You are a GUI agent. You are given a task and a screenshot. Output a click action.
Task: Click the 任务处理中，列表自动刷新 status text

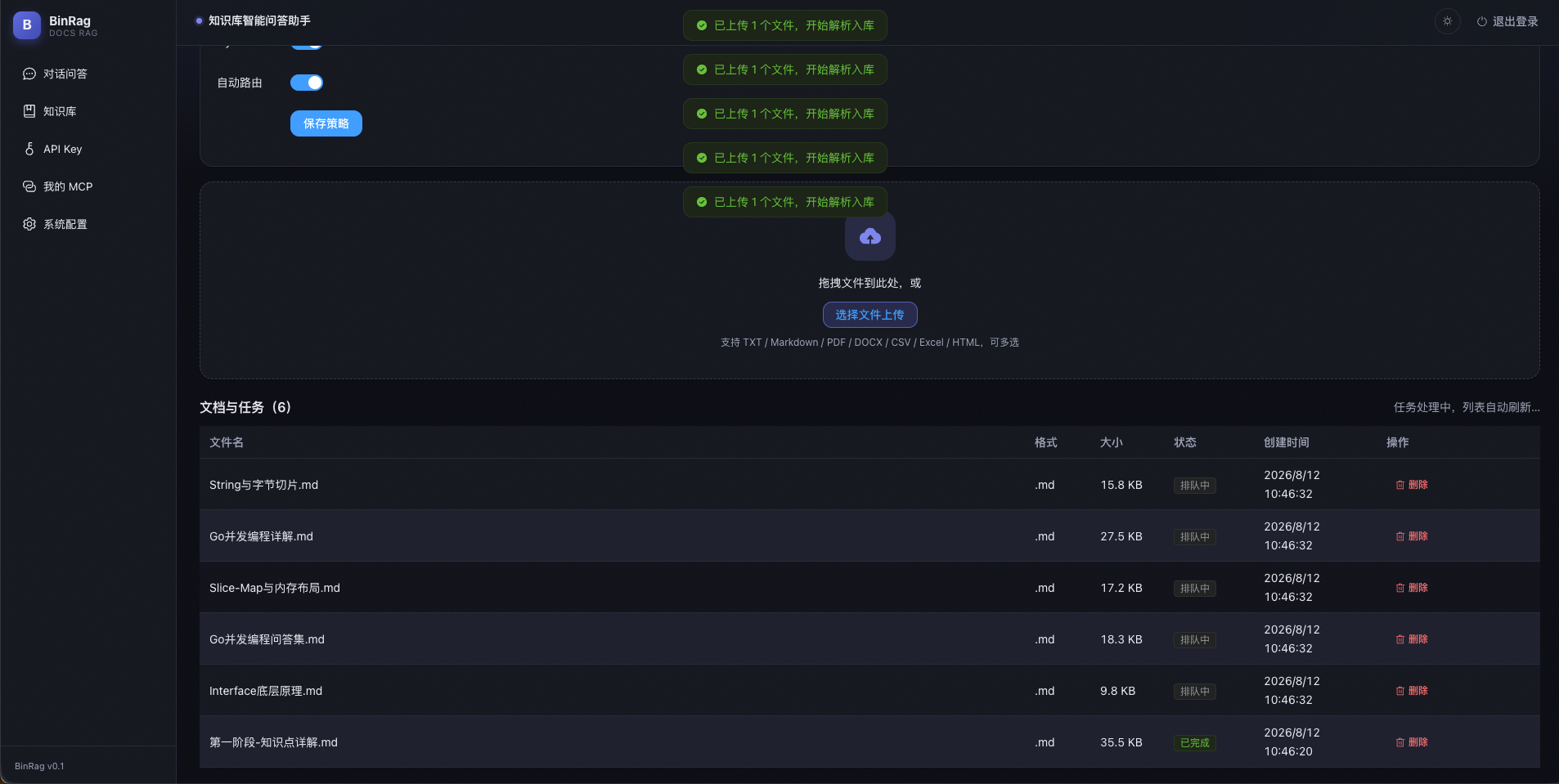click(1467, 407)
